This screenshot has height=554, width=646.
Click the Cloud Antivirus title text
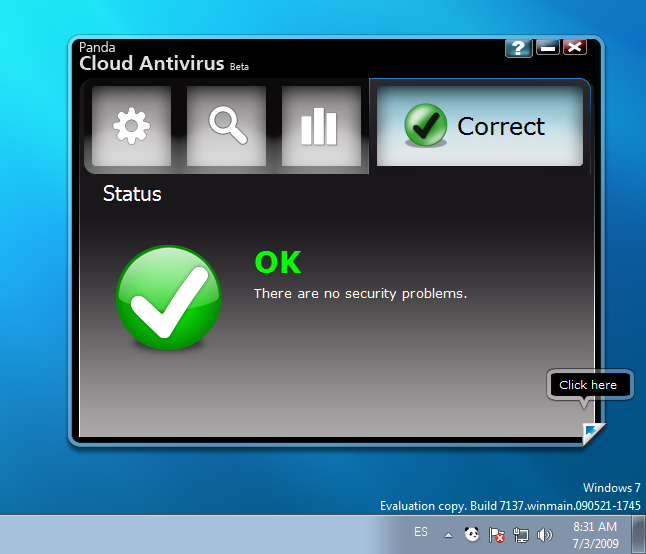(x=152, y=63)
